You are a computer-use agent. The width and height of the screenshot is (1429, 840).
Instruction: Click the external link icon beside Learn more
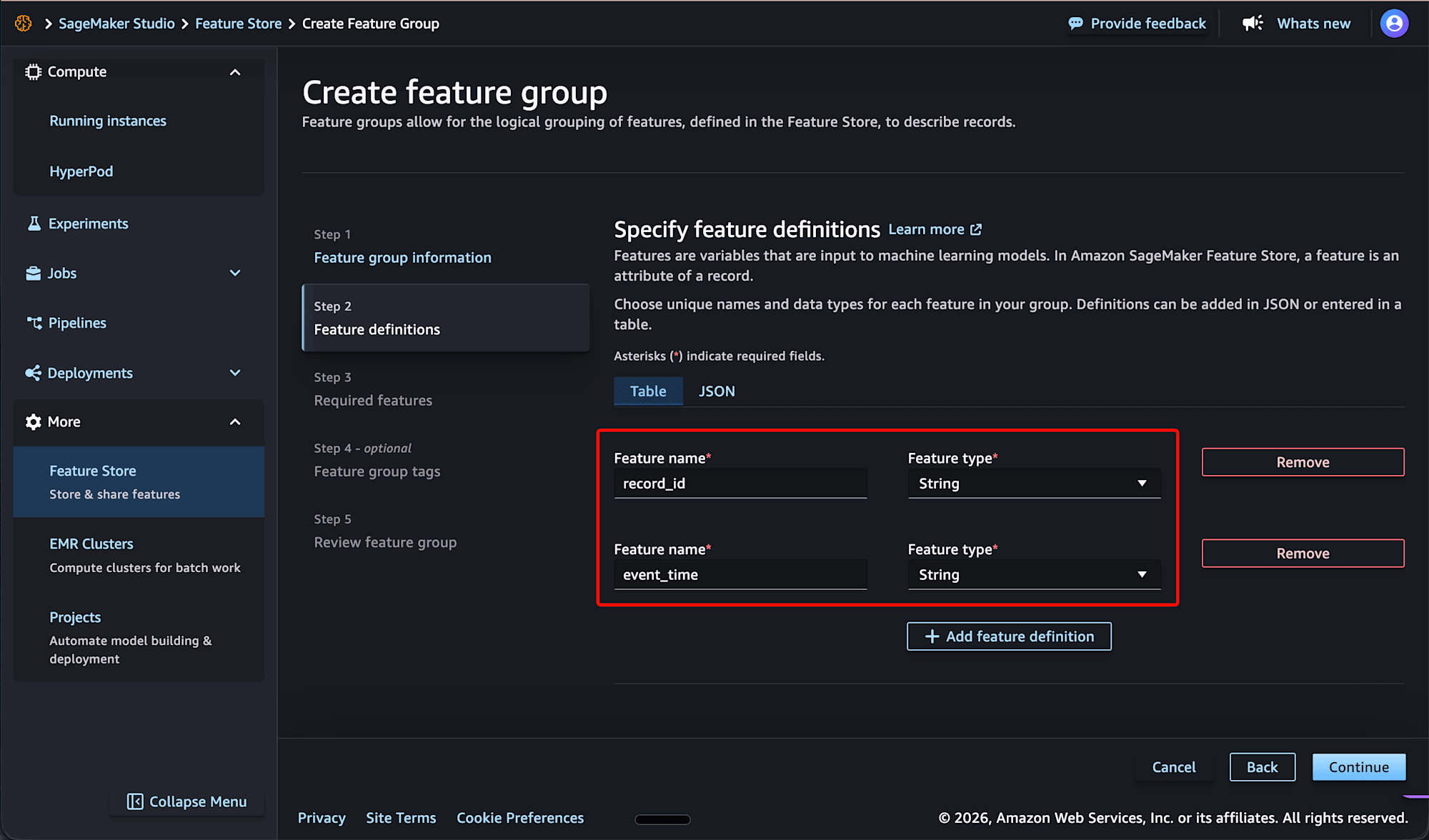976,229
